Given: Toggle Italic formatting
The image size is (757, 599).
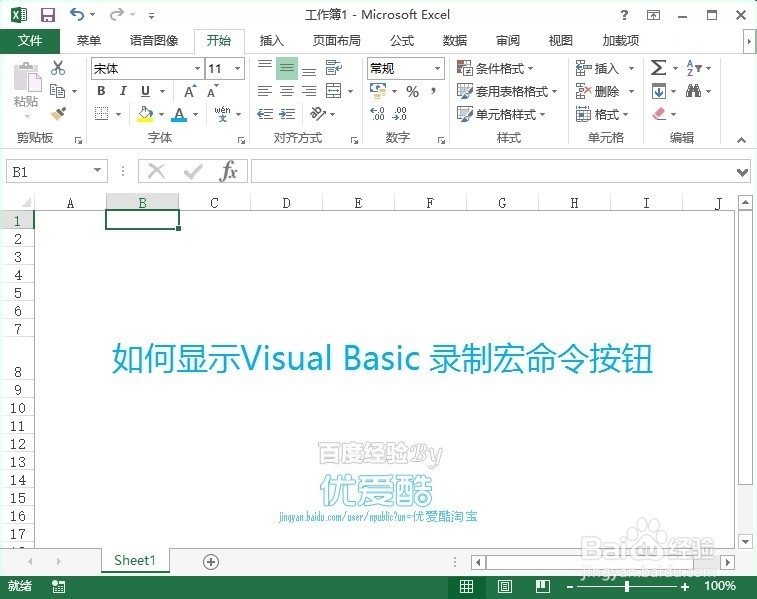Looking at the screenshot, I should pos(123,91).
